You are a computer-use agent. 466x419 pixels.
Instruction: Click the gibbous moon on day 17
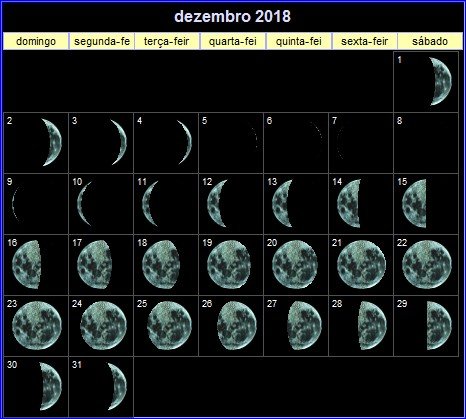click(94, 264)
